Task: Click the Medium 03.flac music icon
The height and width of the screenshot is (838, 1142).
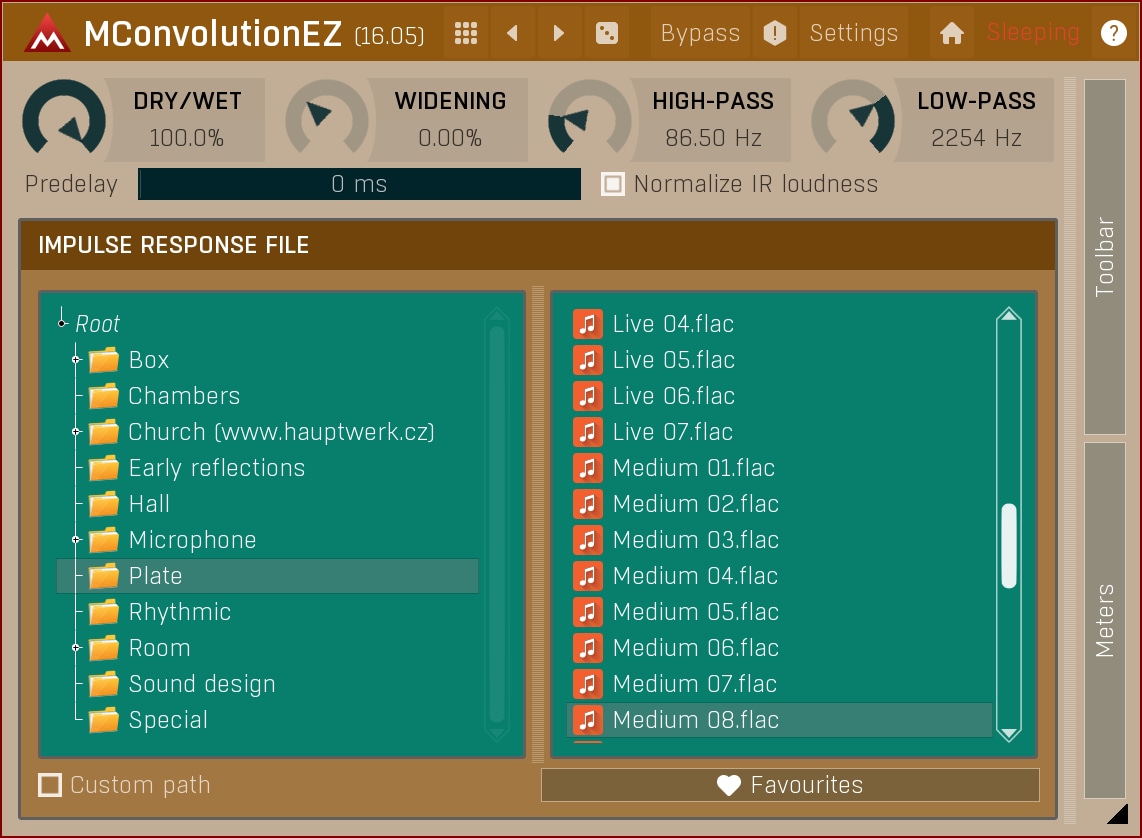Action: (x=588, y=539)
